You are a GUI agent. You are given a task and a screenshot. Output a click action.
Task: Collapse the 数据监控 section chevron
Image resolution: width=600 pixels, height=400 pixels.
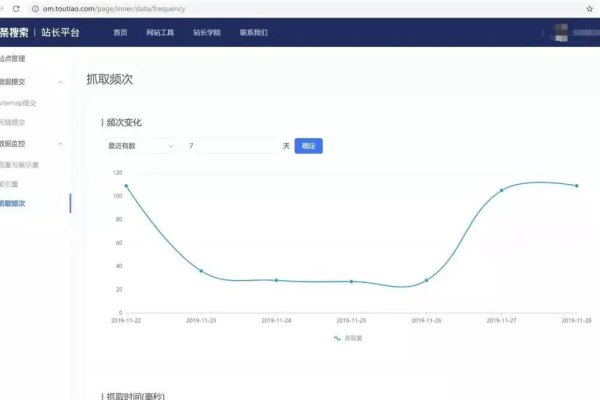tap(60, 144)
